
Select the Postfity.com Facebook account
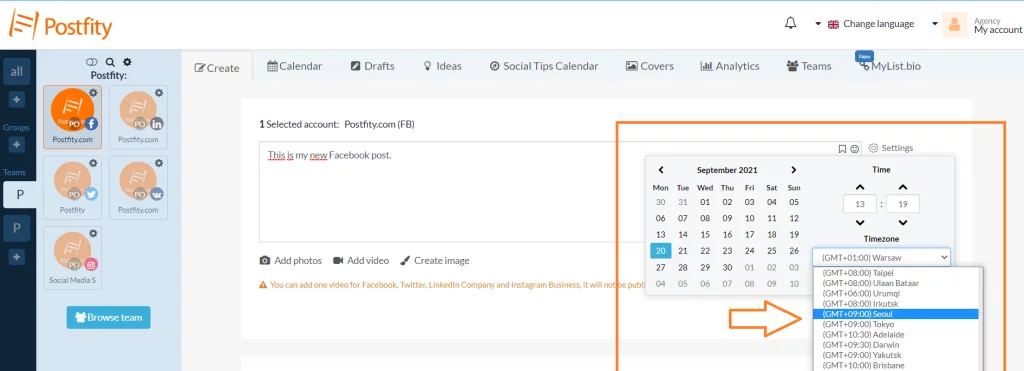click(72, 117)
